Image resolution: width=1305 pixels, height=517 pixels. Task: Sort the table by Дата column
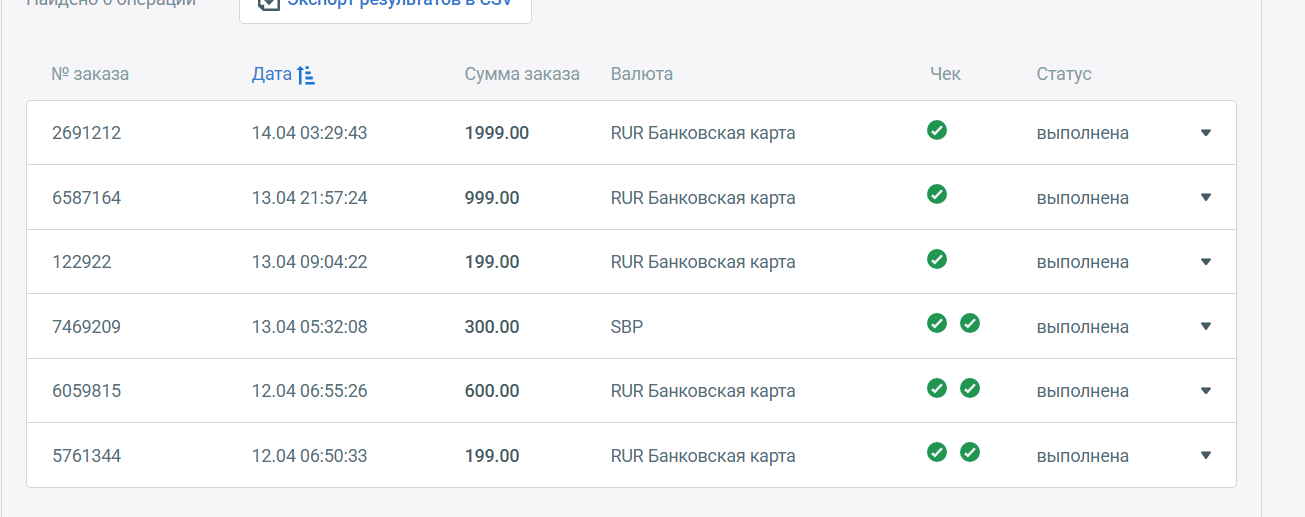[x=271, y=75]
